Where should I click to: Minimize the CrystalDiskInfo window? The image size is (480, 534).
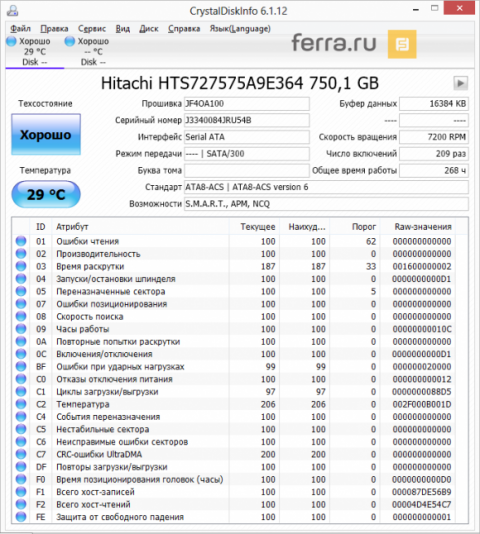416,9
